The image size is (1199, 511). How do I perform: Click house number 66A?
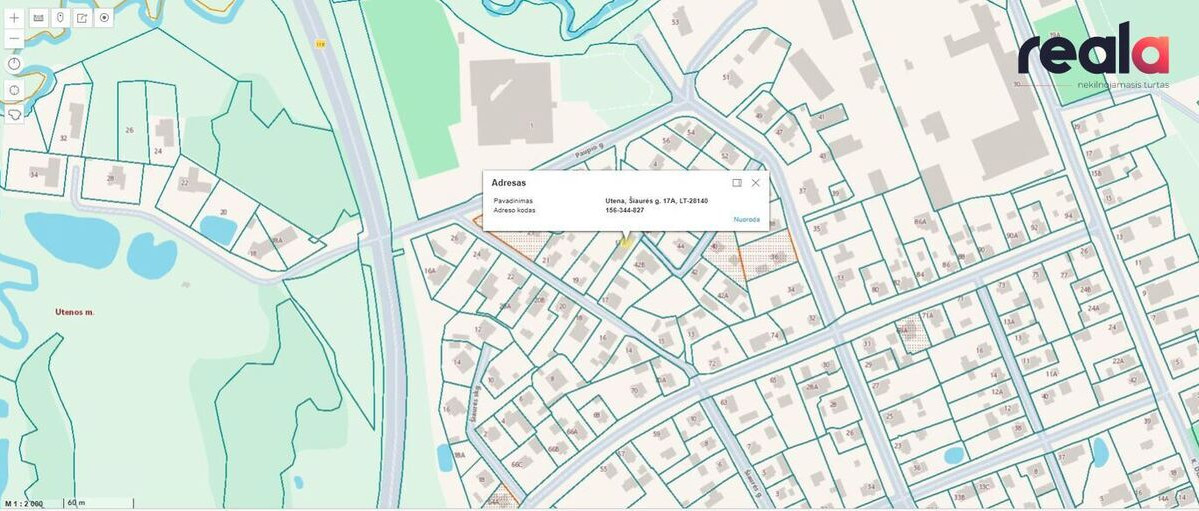(572, 431)
